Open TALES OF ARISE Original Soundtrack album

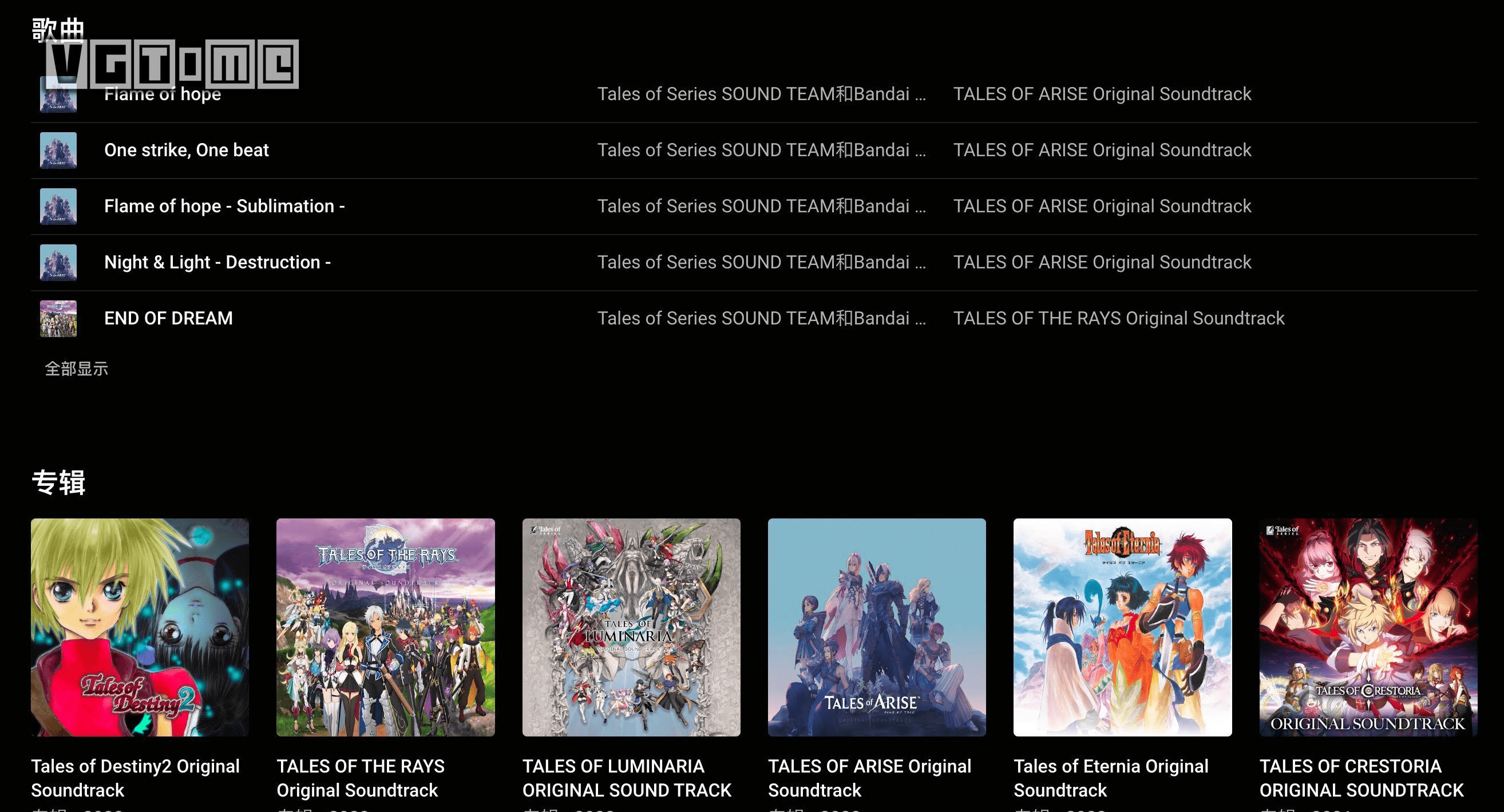[876, 627]
